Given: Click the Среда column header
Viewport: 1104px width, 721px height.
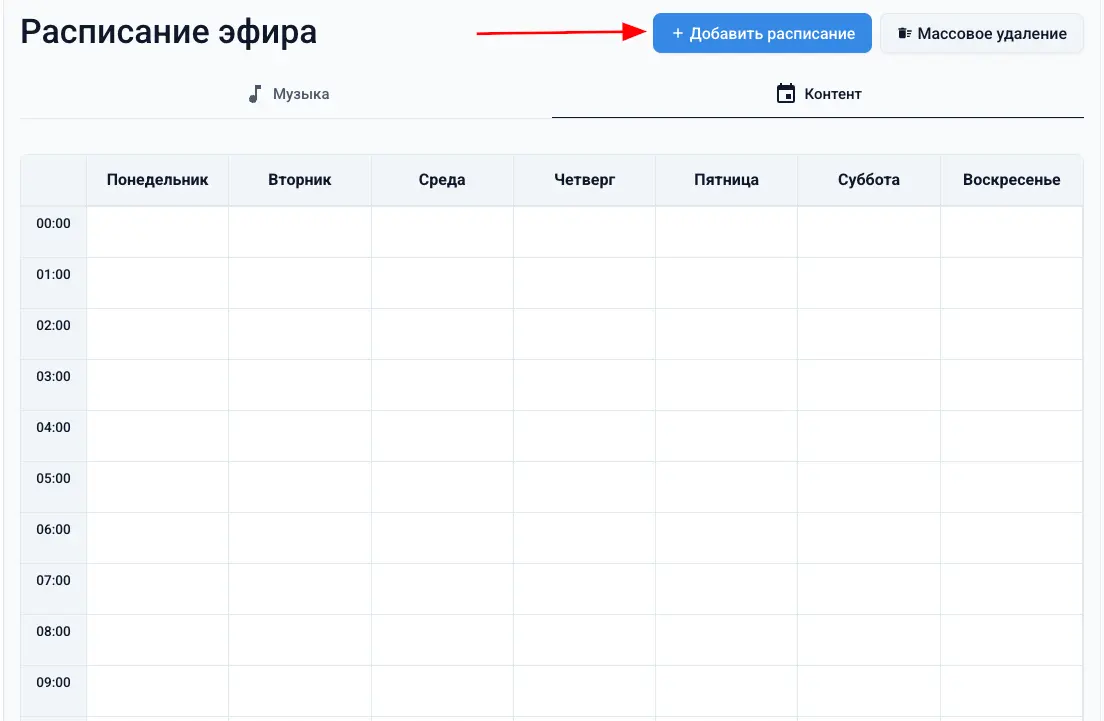Looking at the screenshot, I should pyautogui.click(x=441, y=180).
